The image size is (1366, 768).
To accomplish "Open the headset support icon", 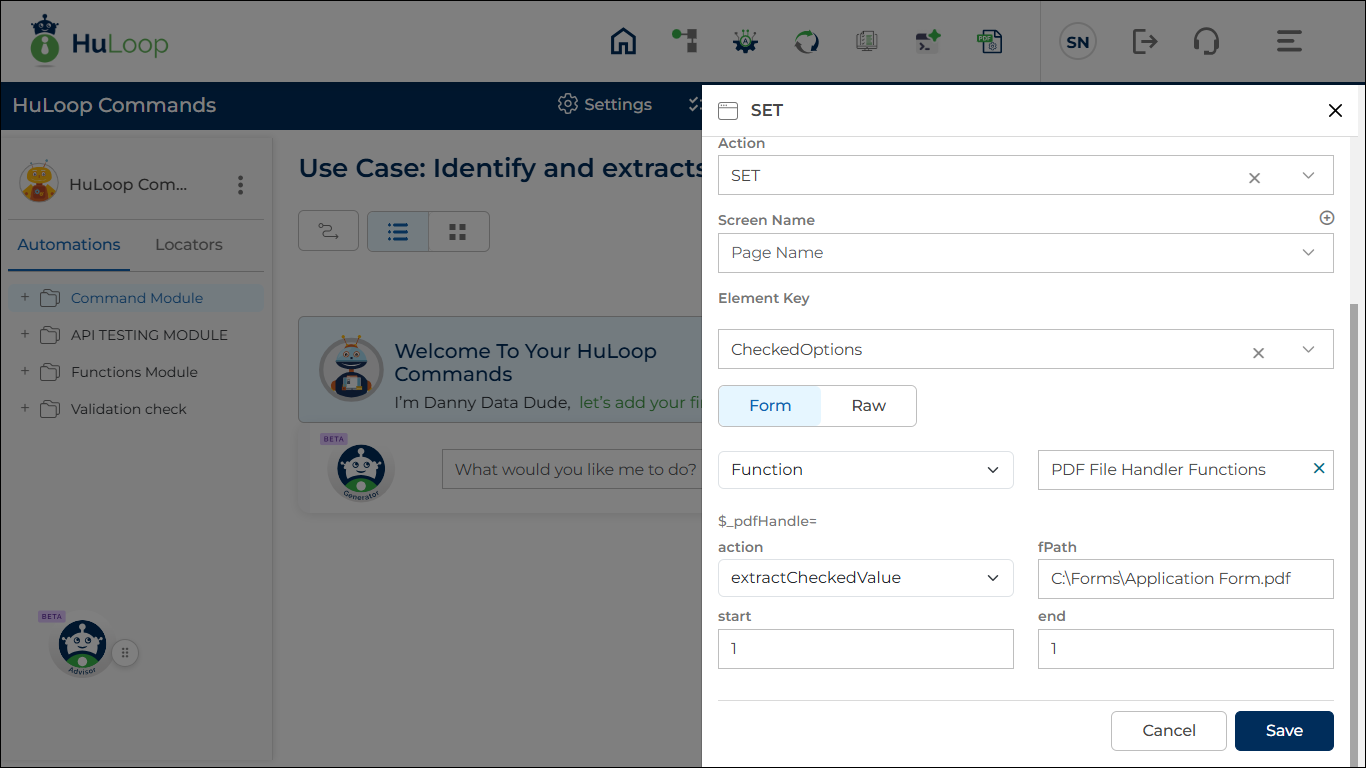I will pos(1206,42).
